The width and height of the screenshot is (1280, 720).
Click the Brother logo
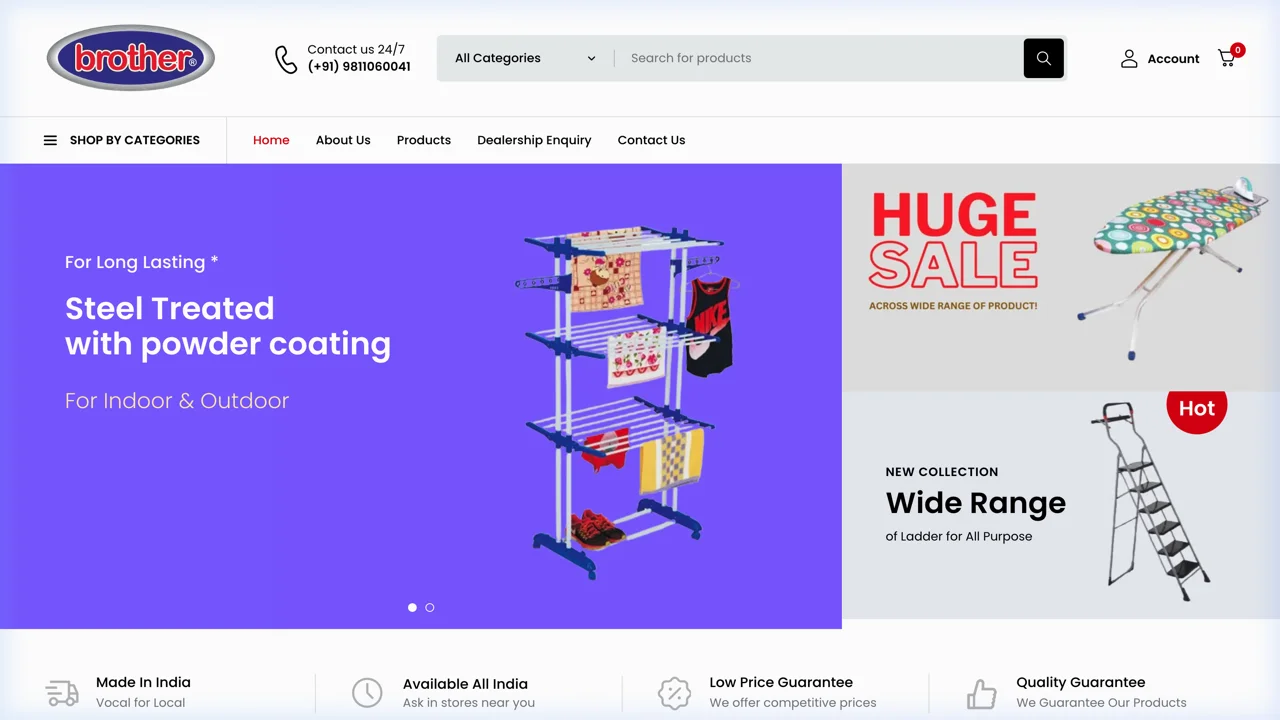pyautogui.click(x=131, y=58)
